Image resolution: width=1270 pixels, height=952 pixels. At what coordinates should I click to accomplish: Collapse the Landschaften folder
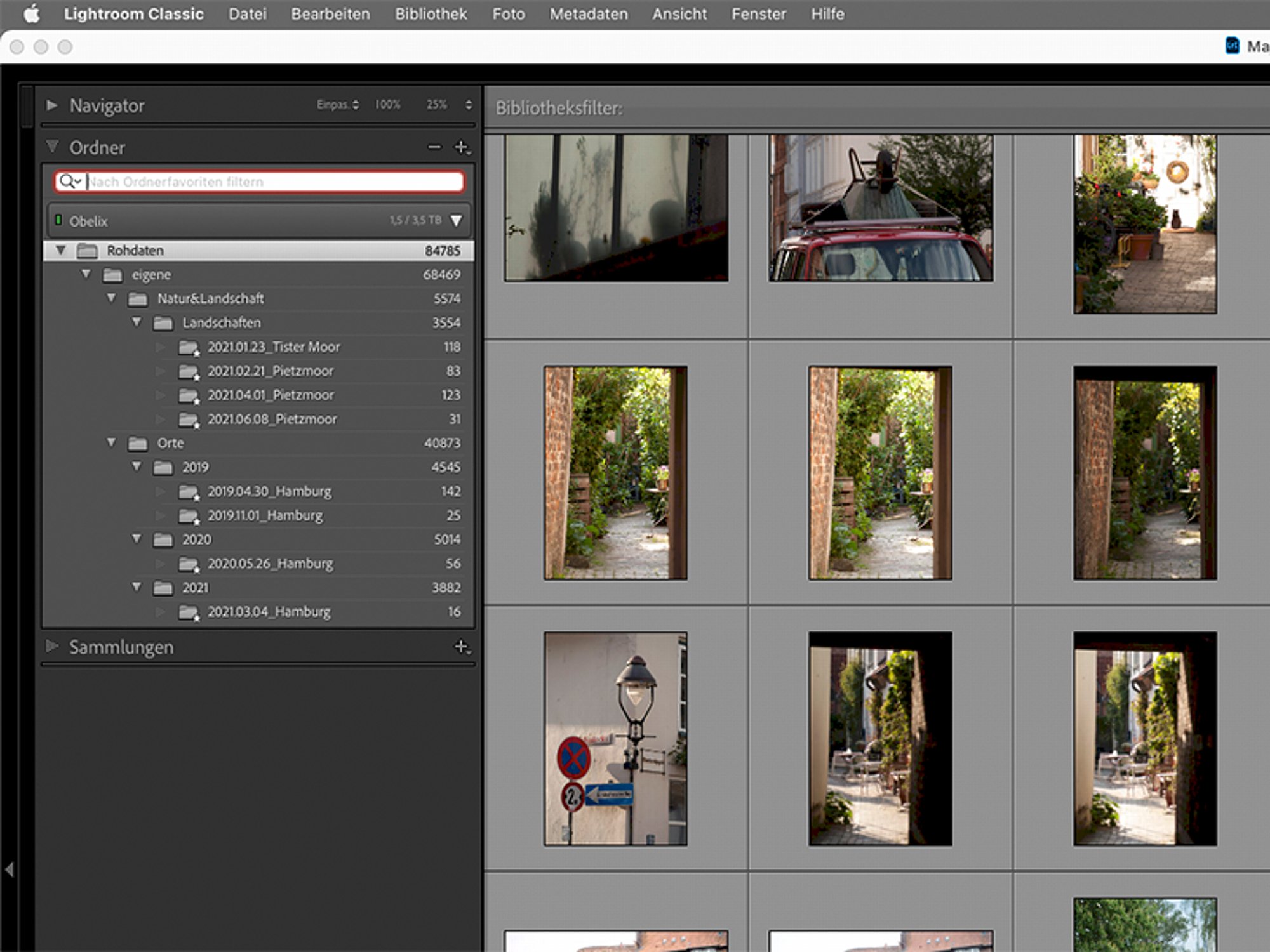tap(137, 322)
